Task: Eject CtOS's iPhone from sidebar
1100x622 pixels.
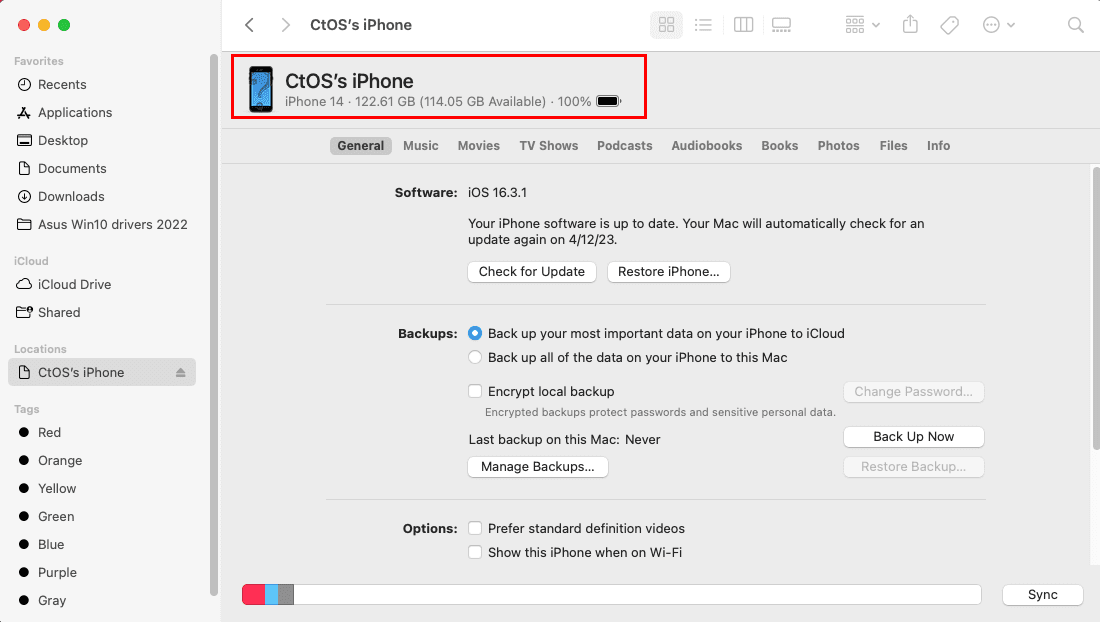Action: coord(181,373)
